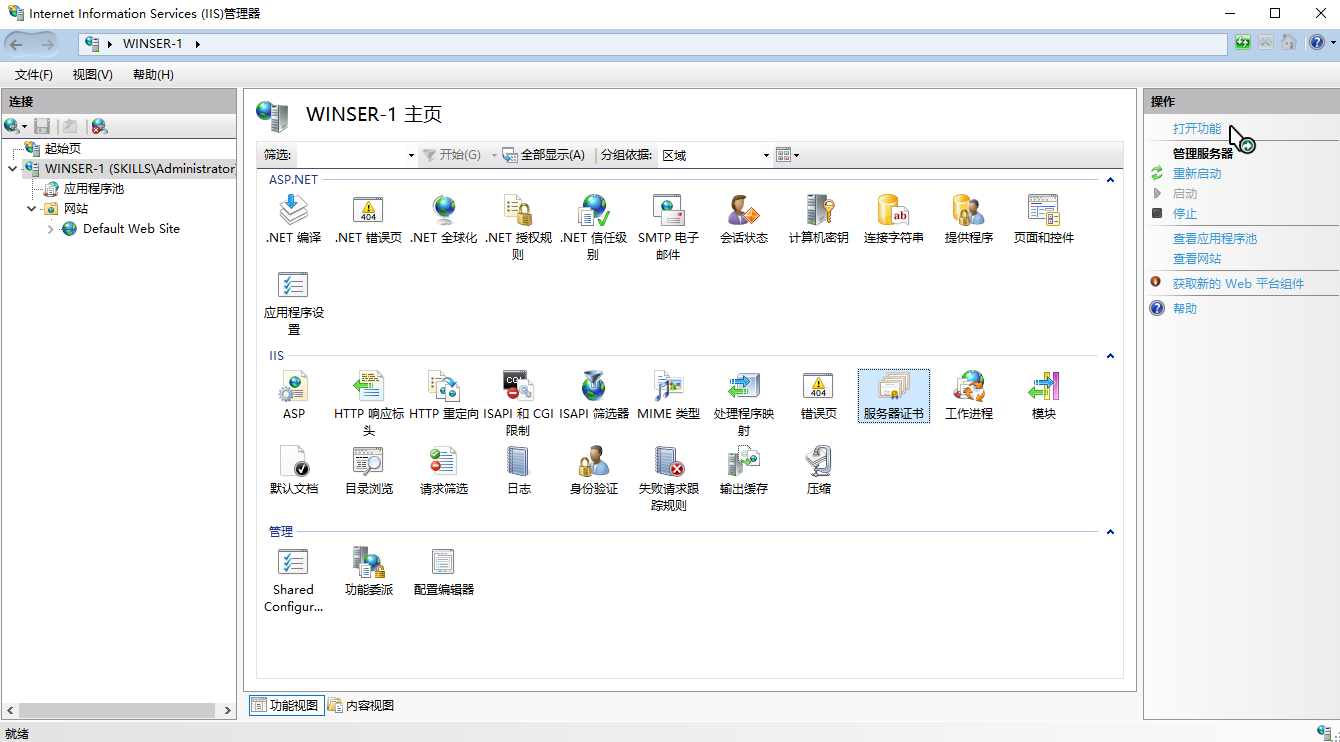The height and width of the screenshot is (742, 1340).
Task: Collapse the 网站 tree node
Action: (32, 209)
